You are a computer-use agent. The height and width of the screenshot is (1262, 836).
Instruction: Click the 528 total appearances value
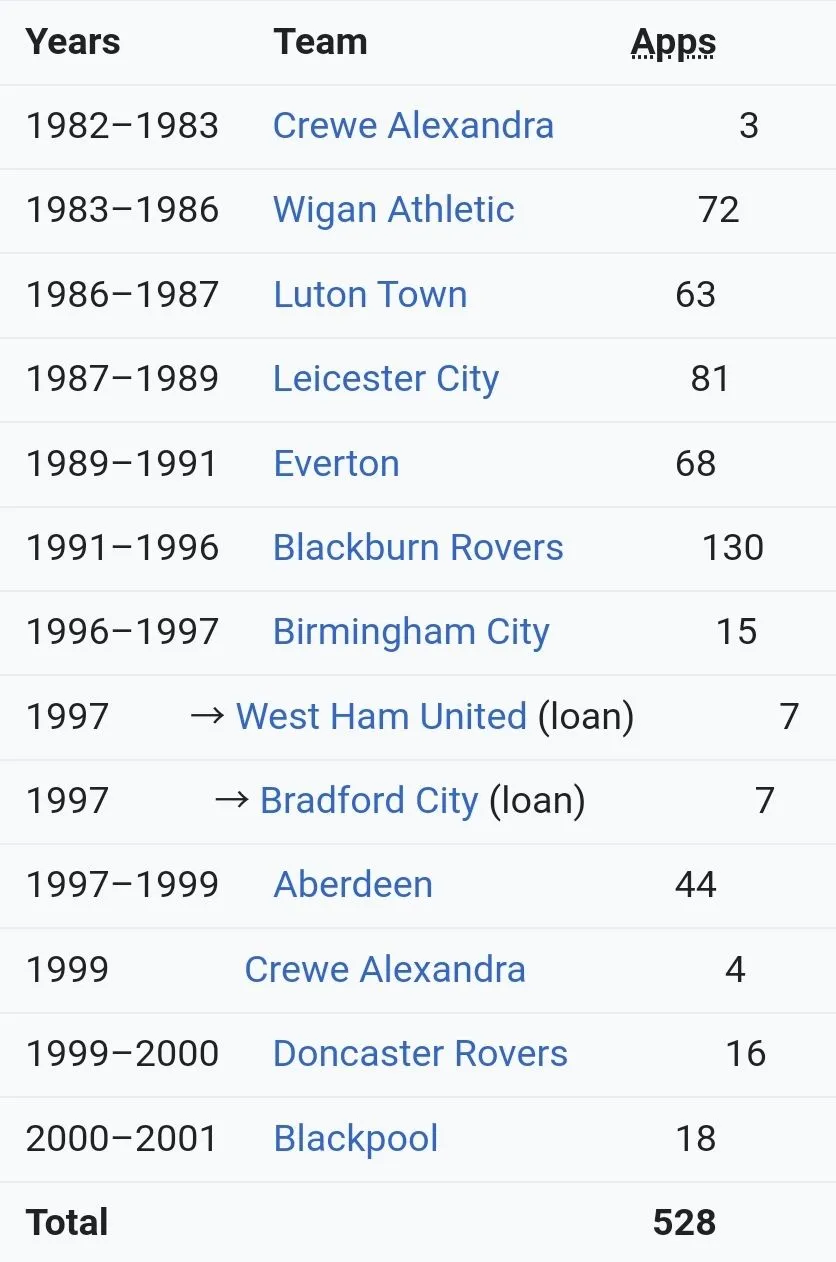[684, 1223]
